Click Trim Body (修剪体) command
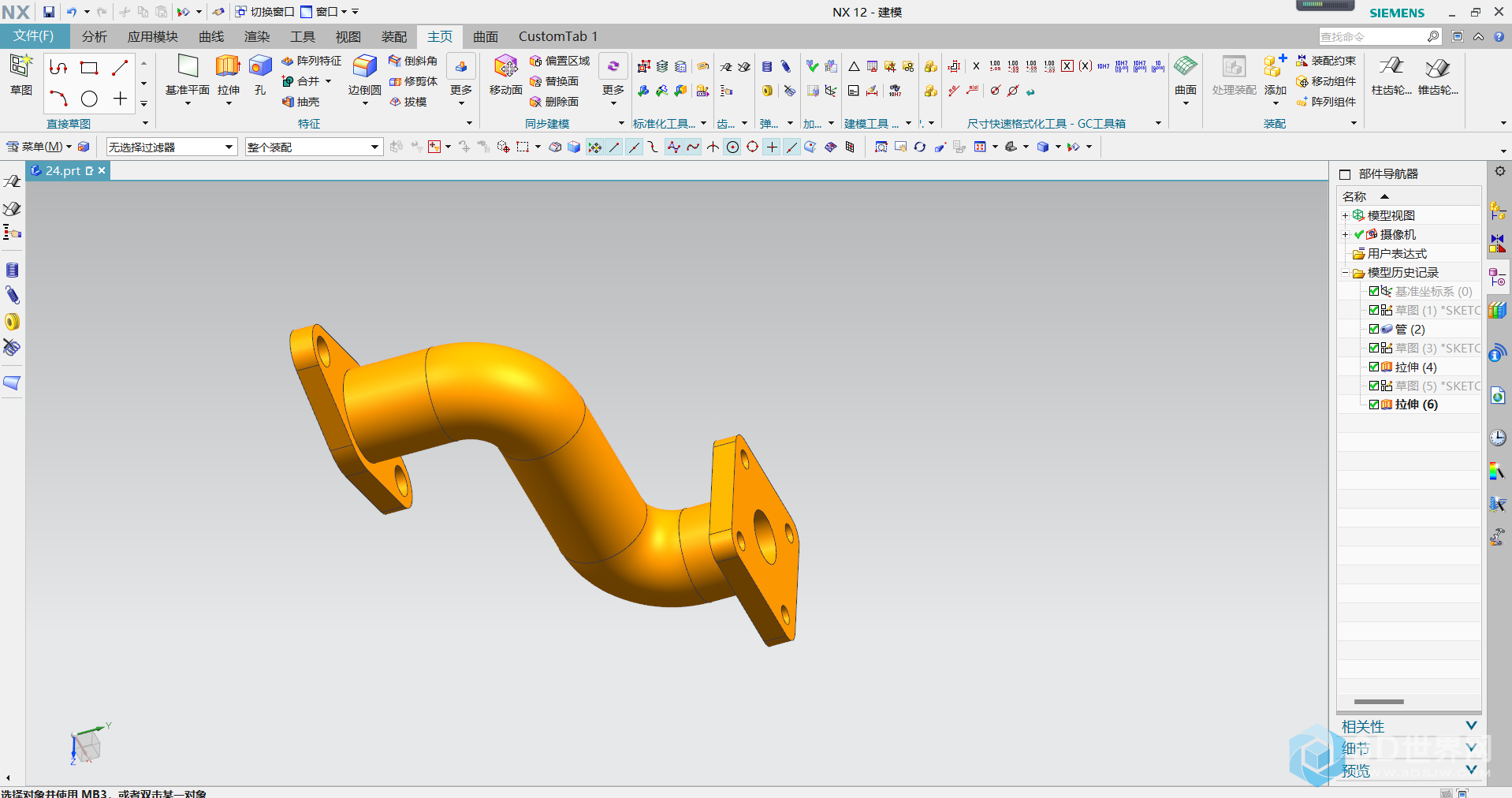 tap(413, 81)
